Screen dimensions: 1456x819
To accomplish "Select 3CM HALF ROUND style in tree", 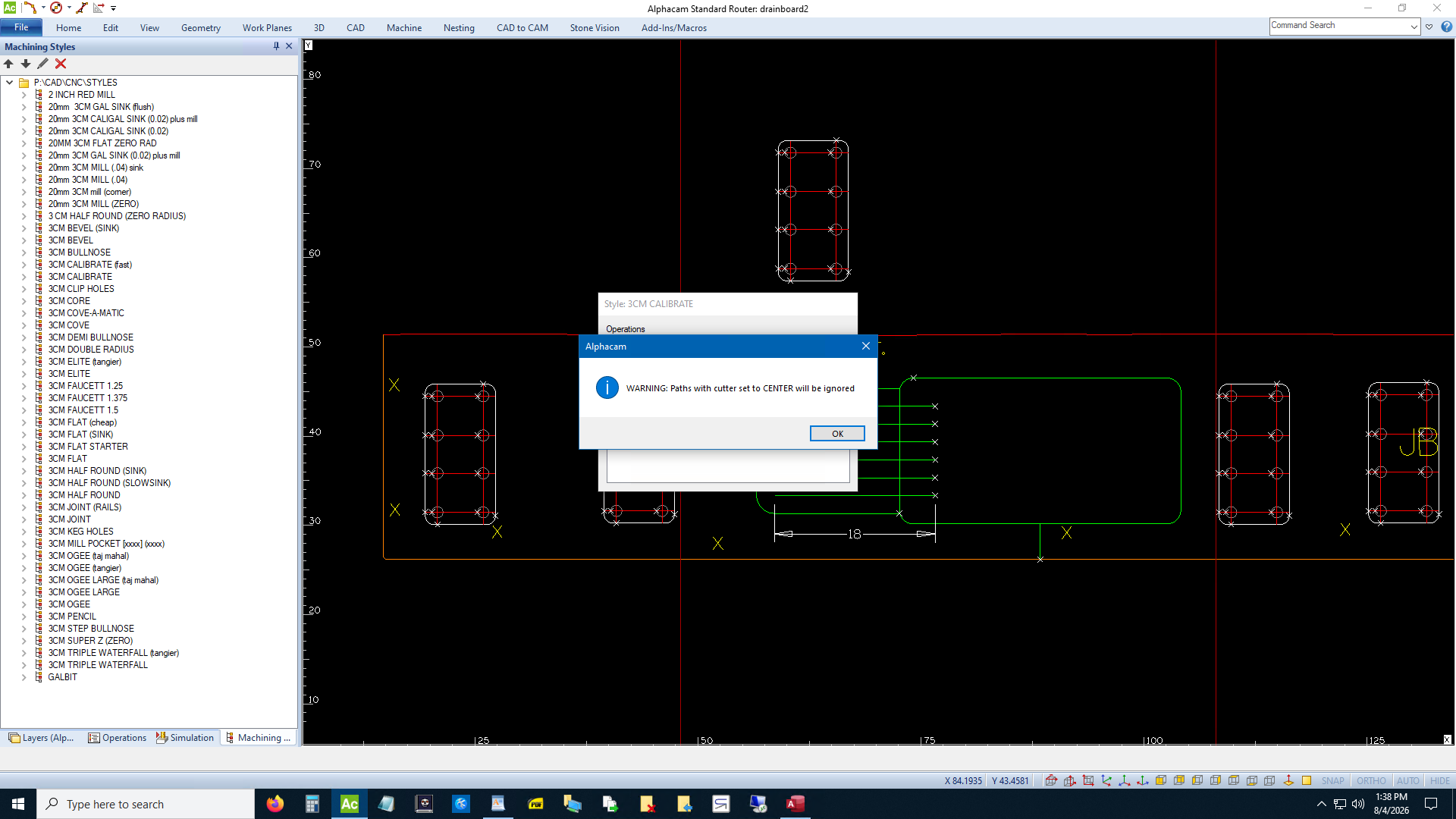I will point(84,495).
